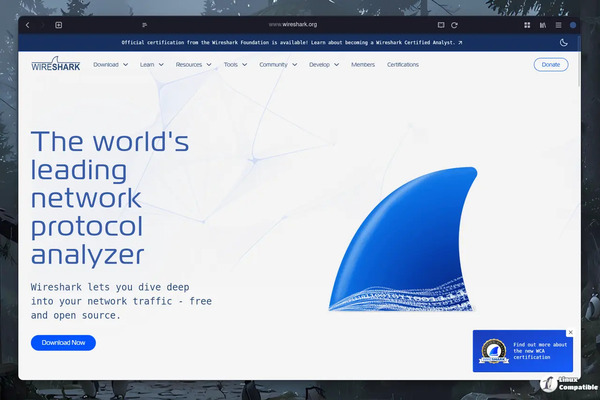The height and width of the screenshot is (400, 600).
Task: Open the Community navigation dropdown
Action: tap(278, 65)
